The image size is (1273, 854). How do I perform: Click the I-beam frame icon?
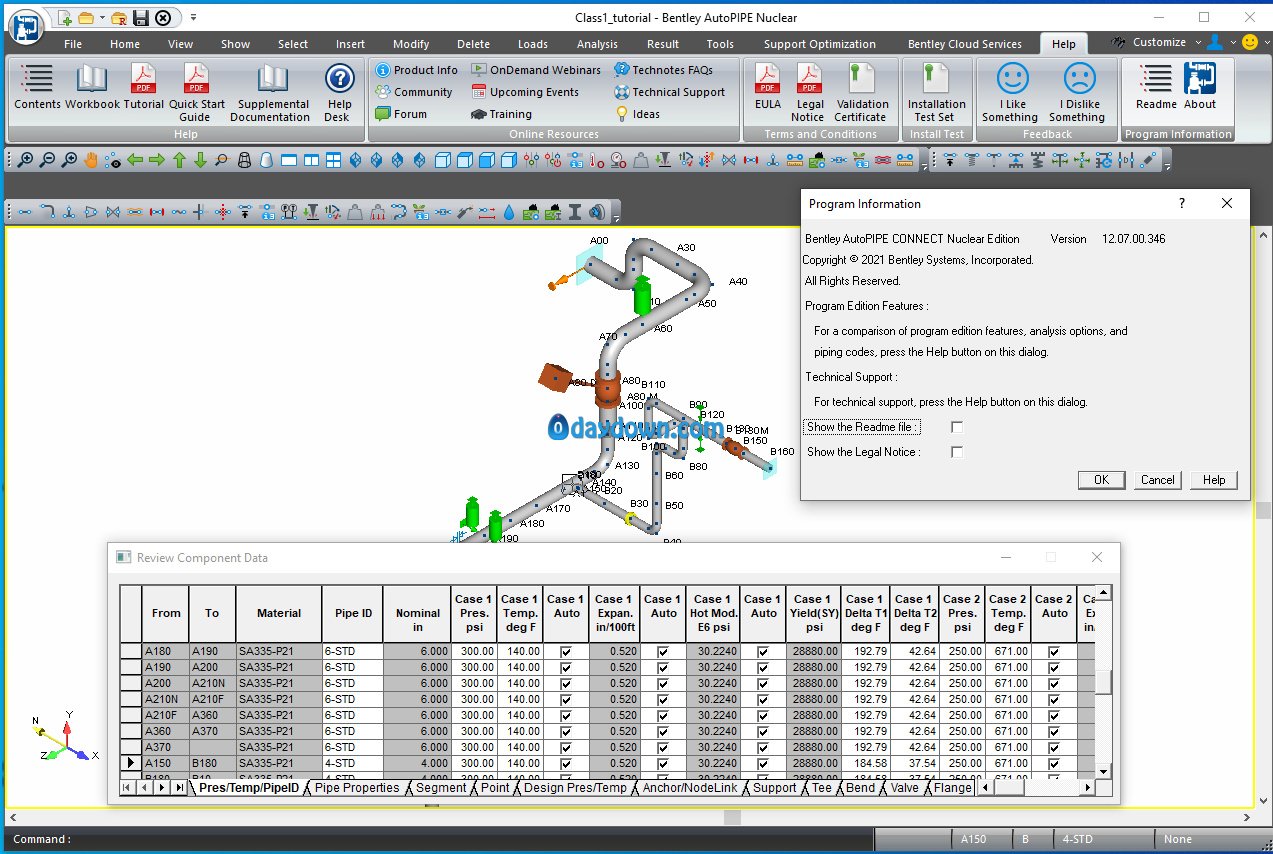coord(575,211)
